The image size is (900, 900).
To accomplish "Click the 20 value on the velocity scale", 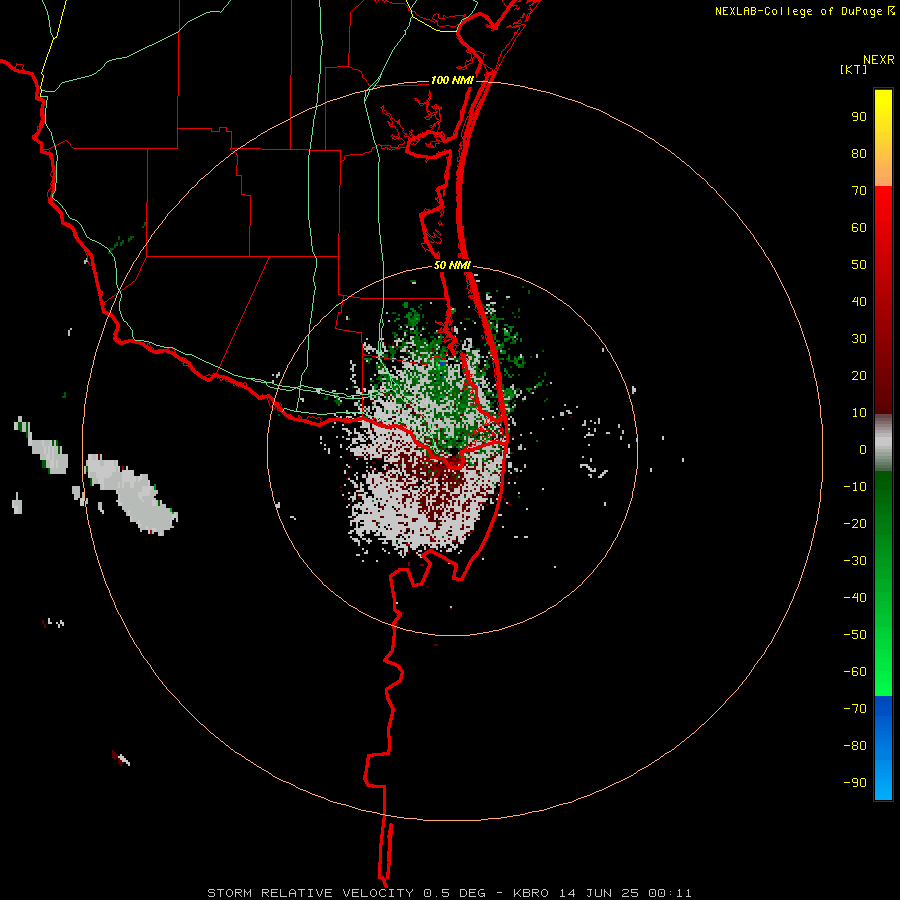I will point(859,376).
